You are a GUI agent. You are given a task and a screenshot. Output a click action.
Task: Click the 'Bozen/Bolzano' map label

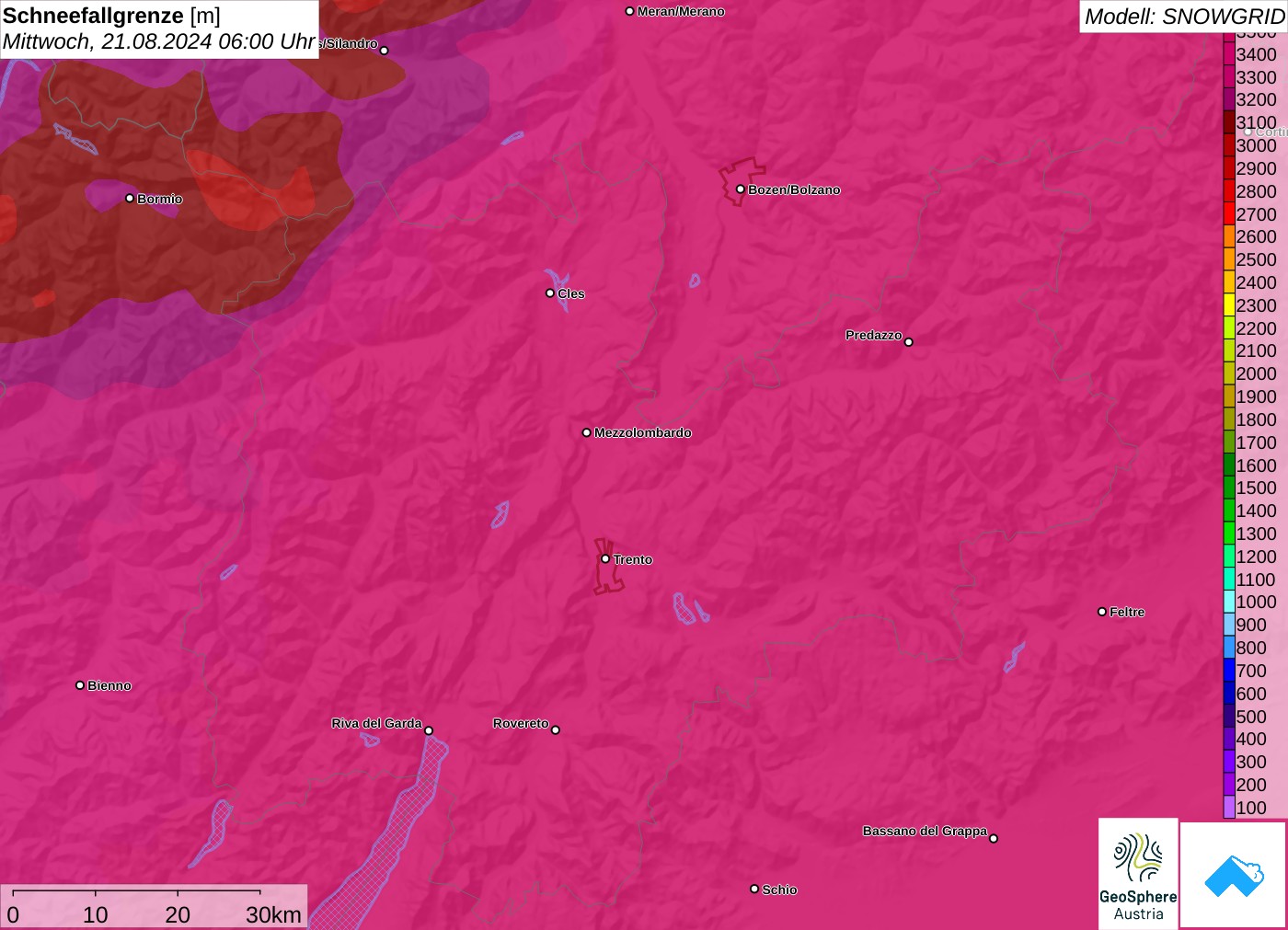(x=794, y=189)
